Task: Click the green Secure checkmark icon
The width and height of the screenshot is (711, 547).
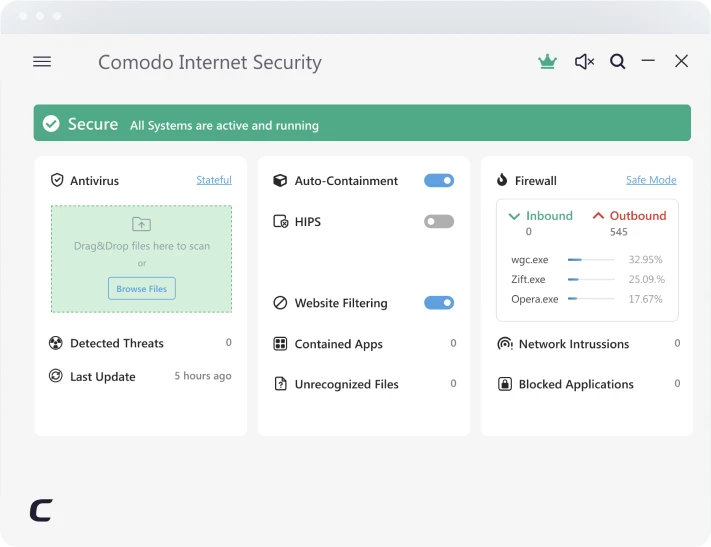Action: tap(51, 123)
